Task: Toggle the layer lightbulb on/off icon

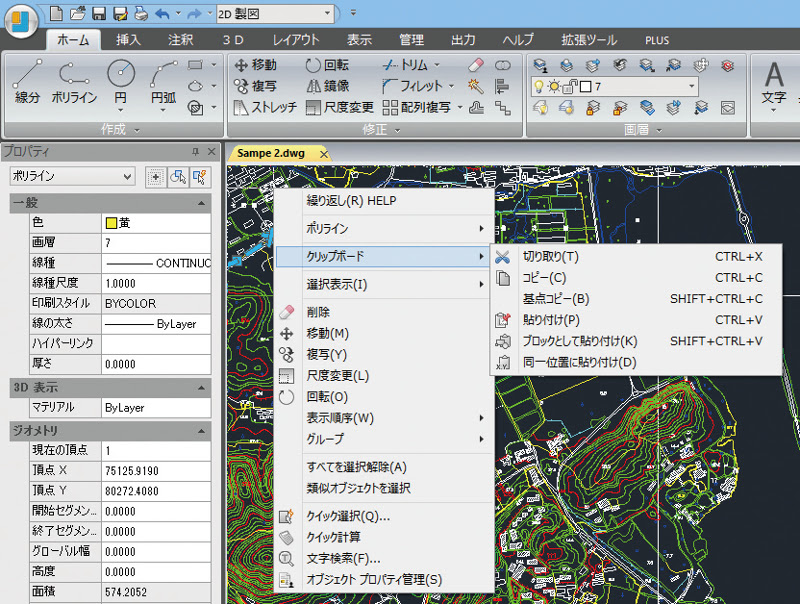Action: click(538, 87)
